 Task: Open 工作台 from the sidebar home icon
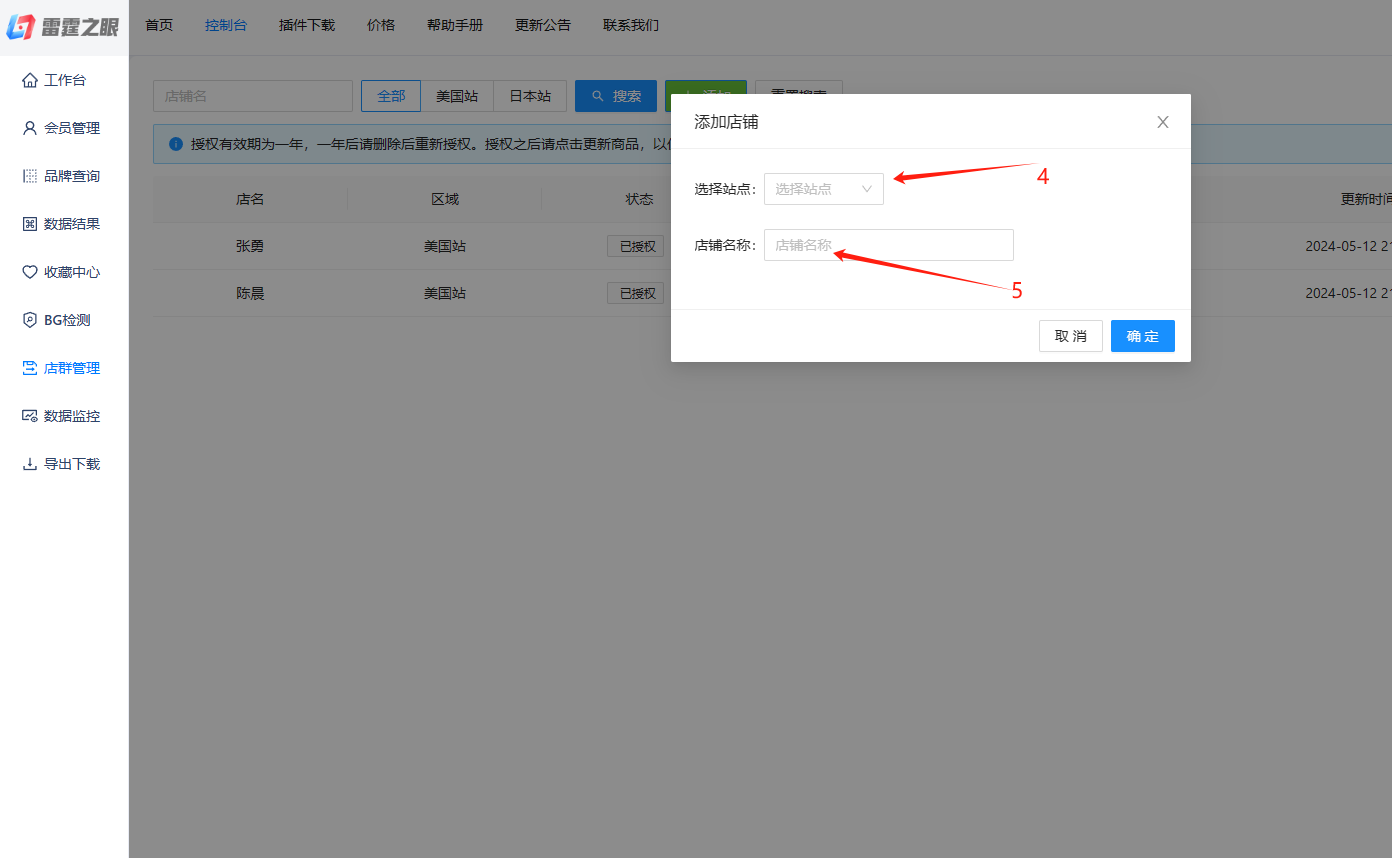click(30, 80)
